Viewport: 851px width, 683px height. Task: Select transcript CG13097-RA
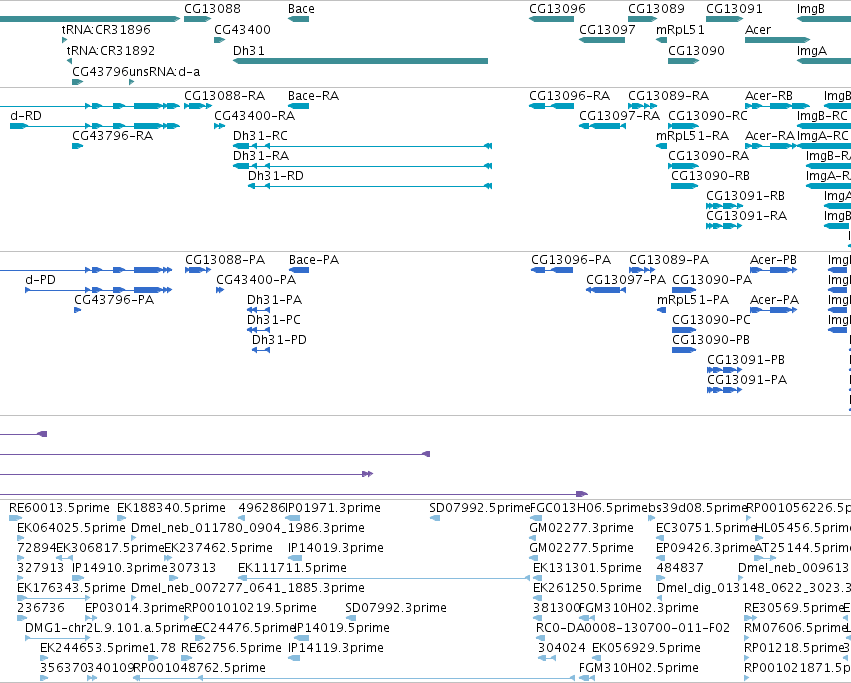pyautogui.click(x=602, y=126)
